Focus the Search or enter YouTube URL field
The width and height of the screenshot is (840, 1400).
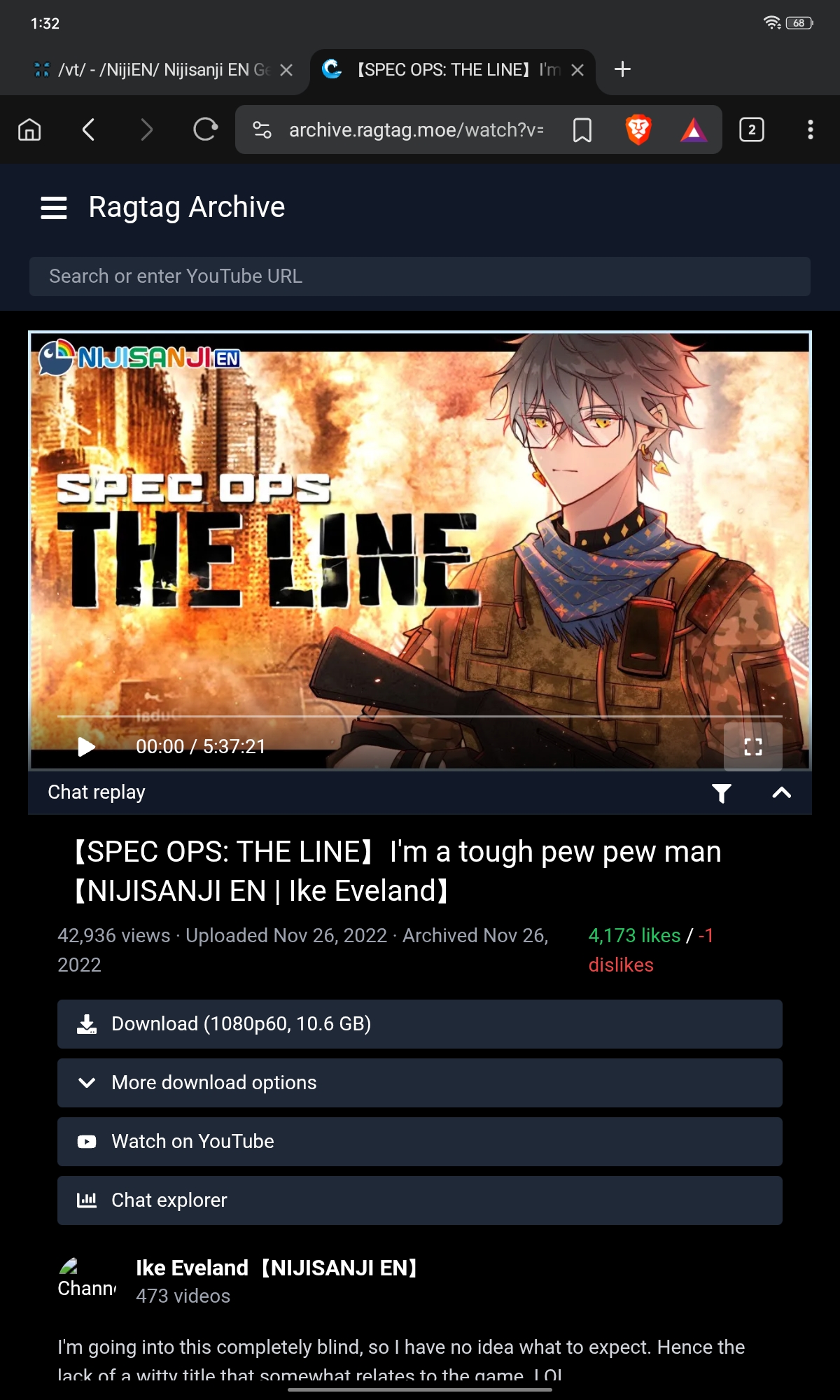pyautogui.click(x=420, y=276)
